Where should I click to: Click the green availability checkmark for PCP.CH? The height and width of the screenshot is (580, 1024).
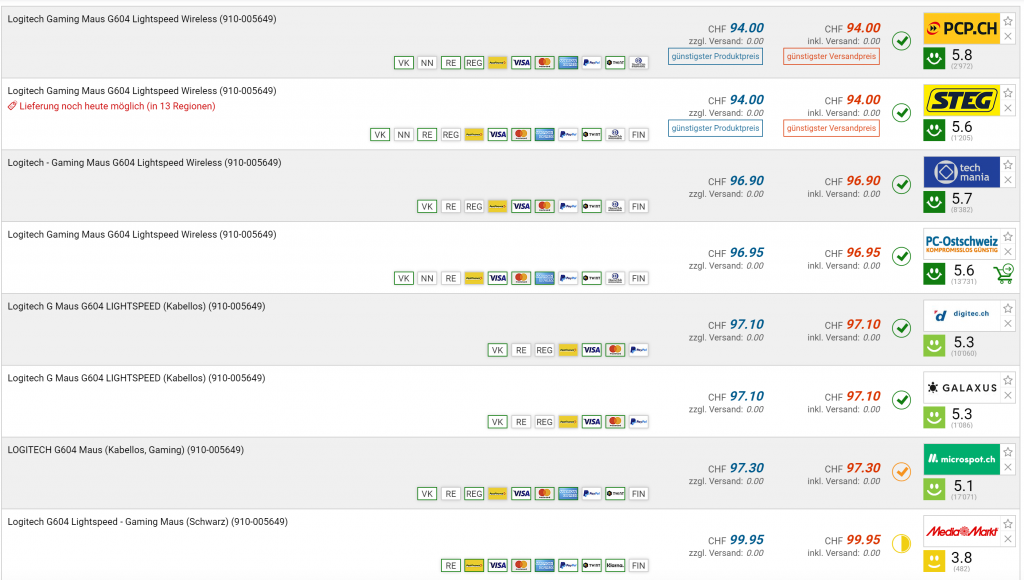coord(901,41)
